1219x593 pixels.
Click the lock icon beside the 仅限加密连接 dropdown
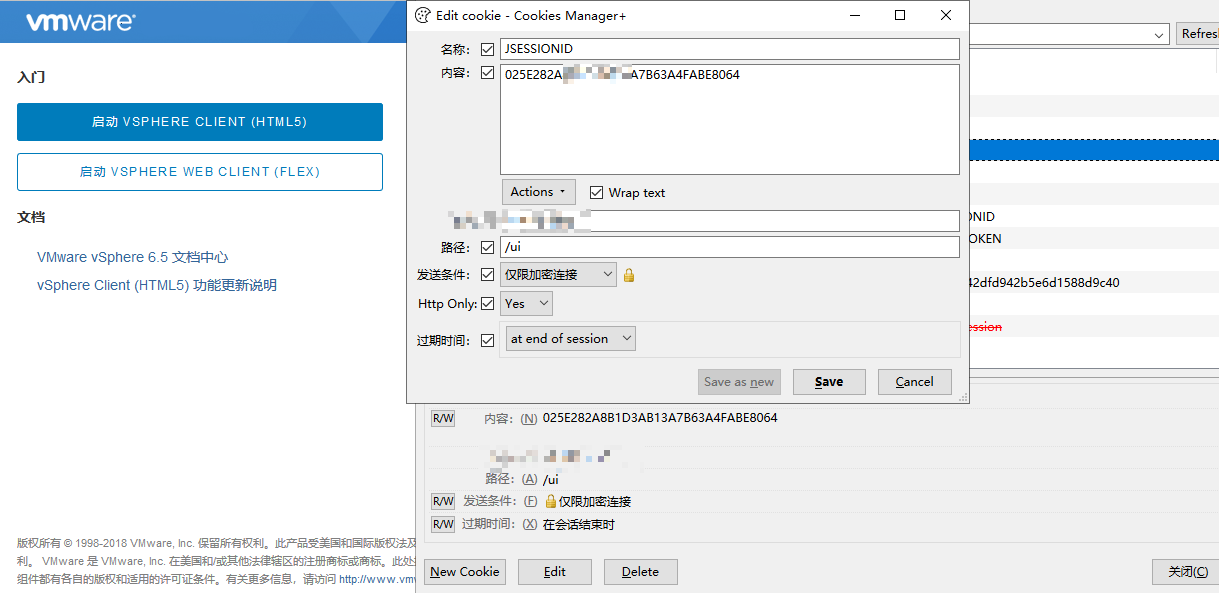point(629,274)
